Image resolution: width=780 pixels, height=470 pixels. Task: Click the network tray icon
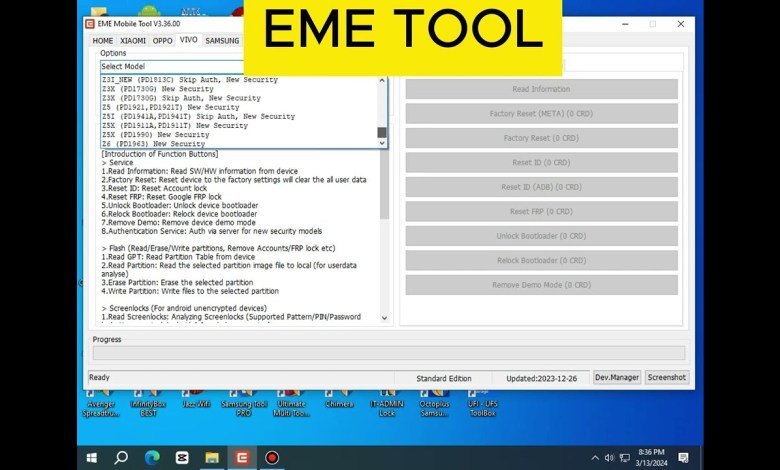click(625, 458)
